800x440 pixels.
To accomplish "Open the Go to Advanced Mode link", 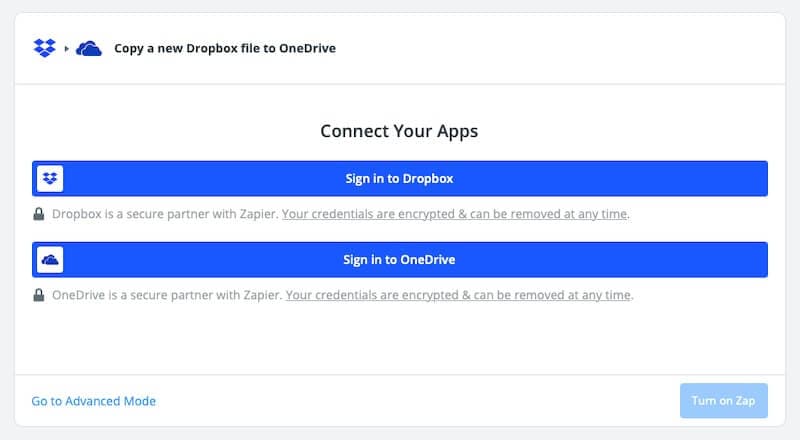I will [94, 401].
